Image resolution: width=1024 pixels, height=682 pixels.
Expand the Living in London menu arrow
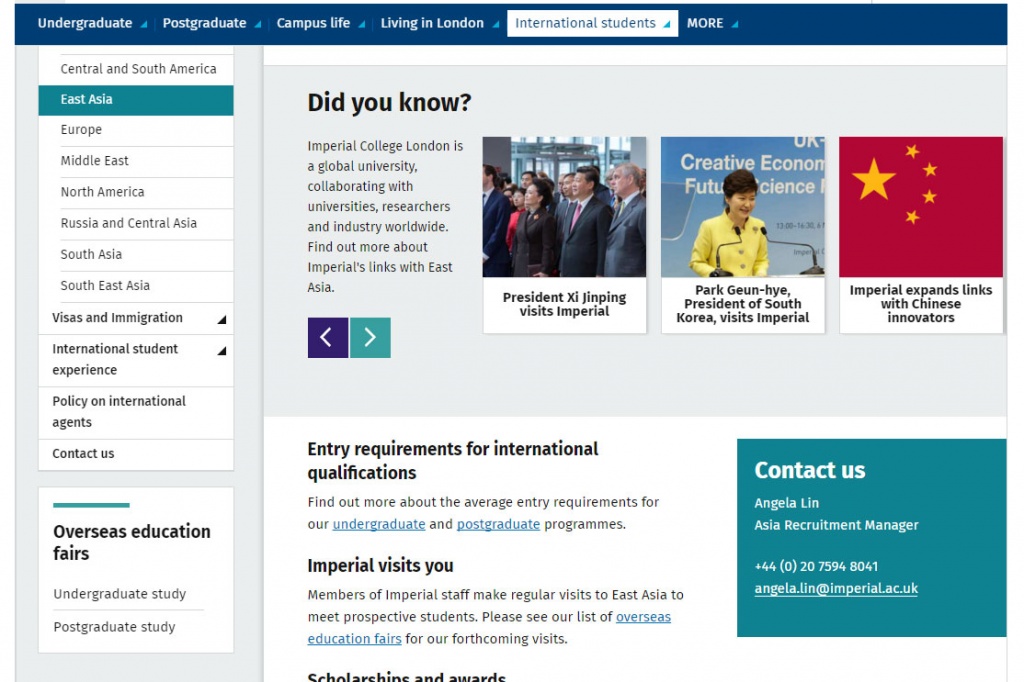tap(496, 24)
